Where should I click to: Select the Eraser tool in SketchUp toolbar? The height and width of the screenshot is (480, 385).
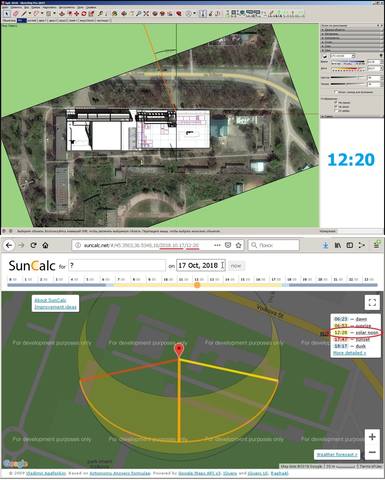(15, 14)
